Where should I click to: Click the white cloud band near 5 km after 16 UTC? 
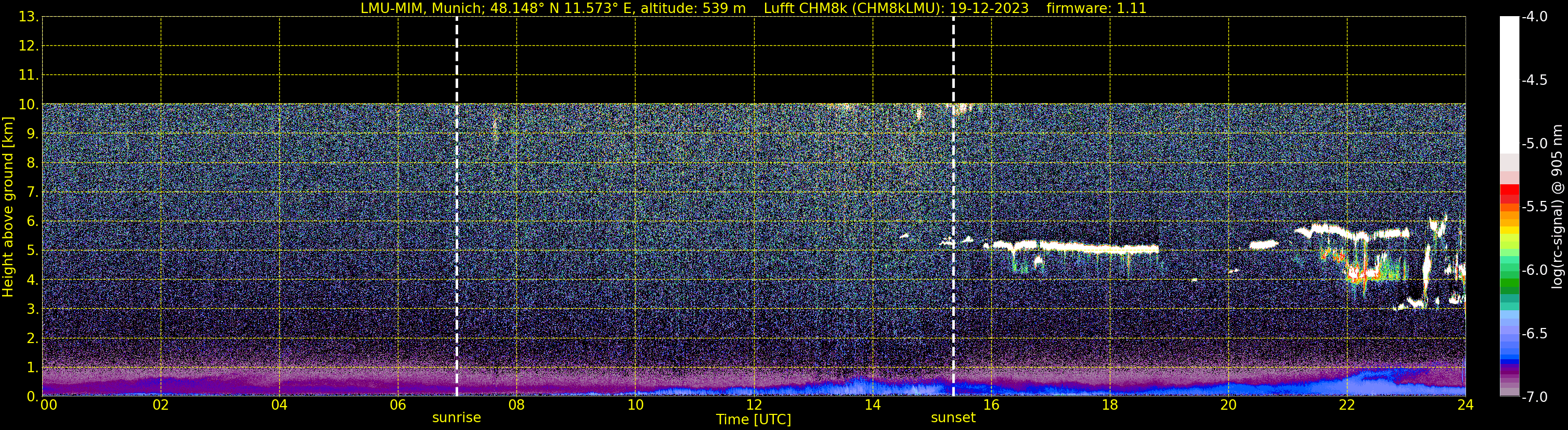click(x=1071, y=247)
